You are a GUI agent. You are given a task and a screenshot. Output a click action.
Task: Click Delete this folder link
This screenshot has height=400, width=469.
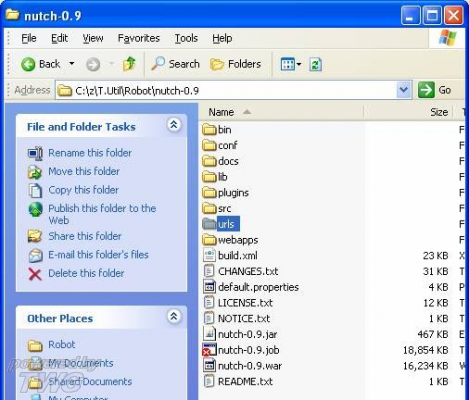point(86,273)
